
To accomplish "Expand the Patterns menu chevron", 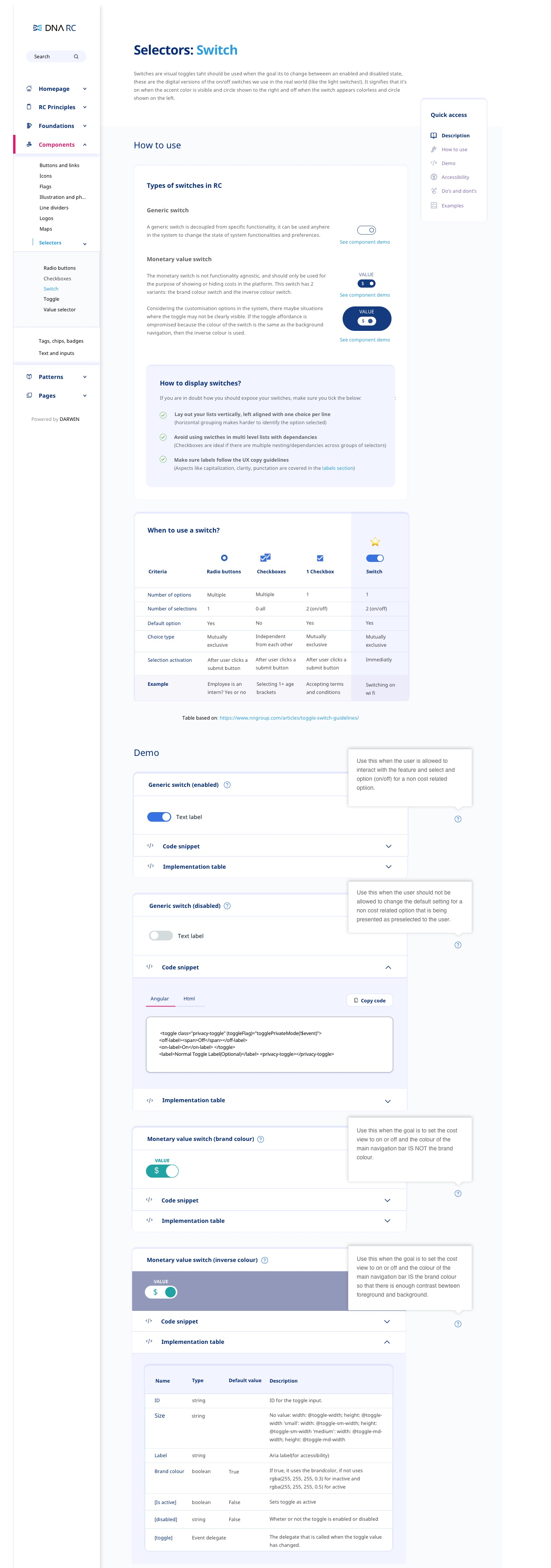I will click(85, 377).
